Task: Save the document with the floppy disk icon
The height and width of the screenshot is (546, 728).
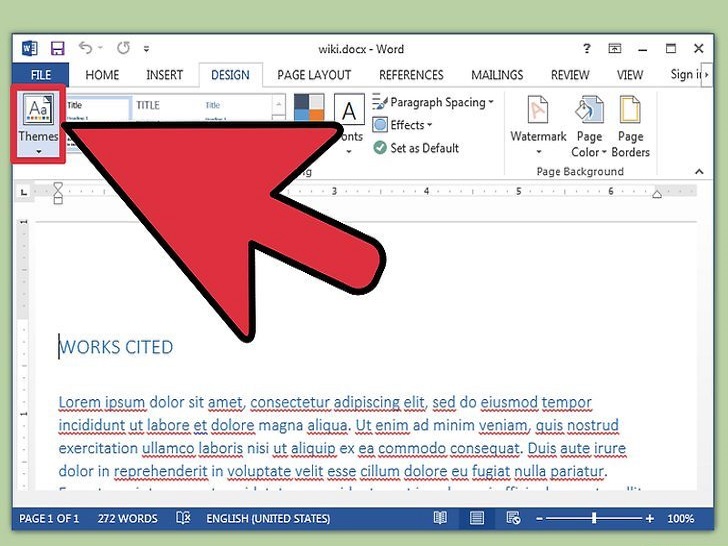Action: click(x=58, y=48)
